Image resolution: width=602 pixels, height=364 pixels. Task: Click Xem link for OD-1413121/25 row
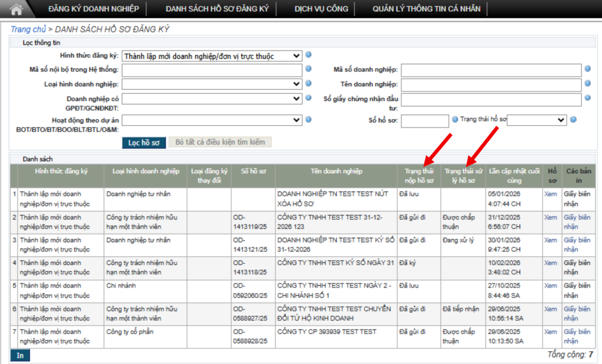[551, 240]
